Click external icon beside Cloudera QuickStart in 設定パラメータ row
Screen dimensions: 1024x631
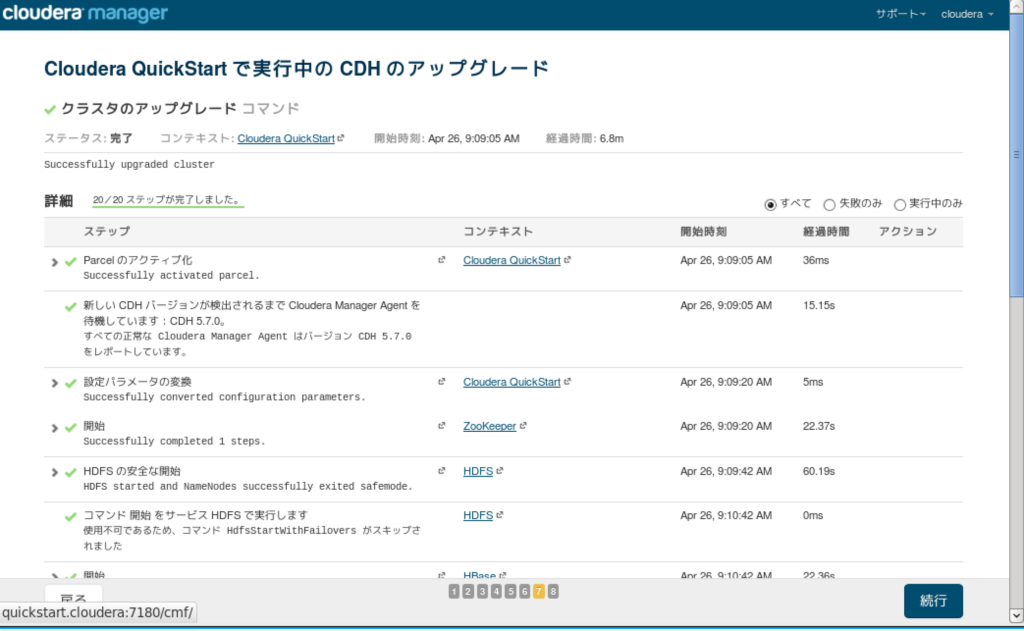coord(568,381)
